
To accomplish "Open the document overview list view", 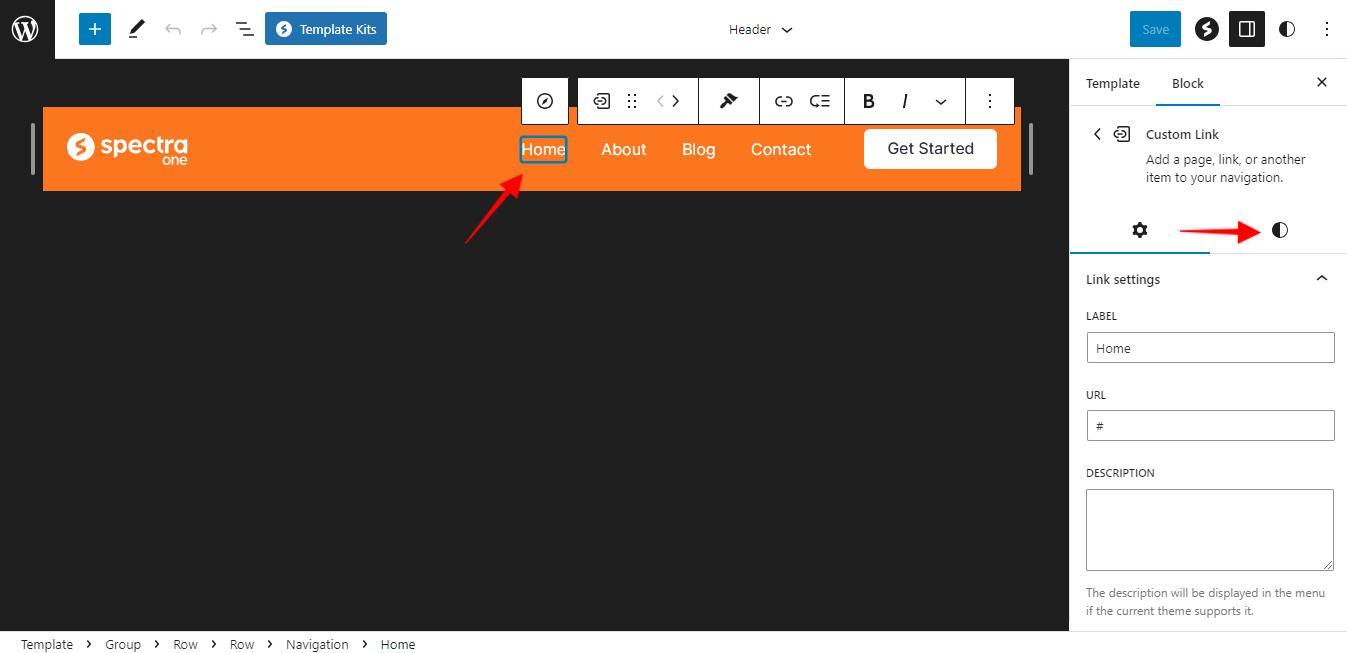I will click(x=245, y=29).
